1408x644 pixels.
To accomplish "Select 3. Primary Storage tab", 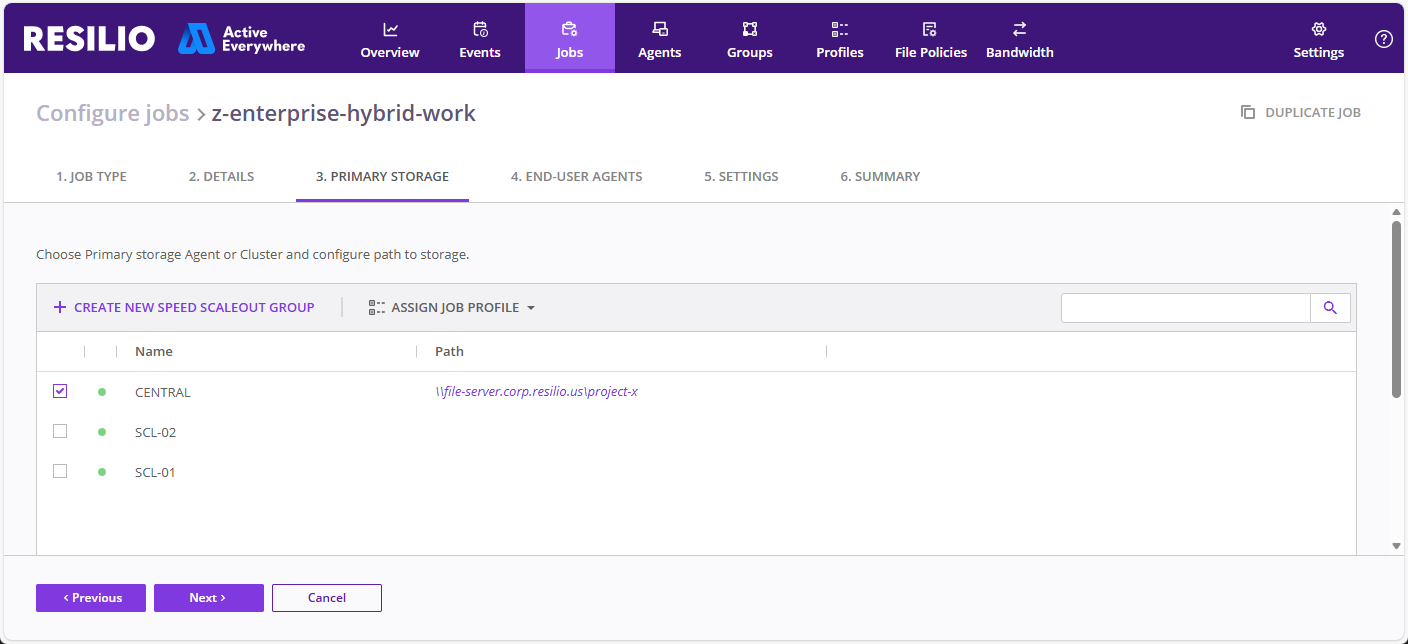I will (382, 176).
